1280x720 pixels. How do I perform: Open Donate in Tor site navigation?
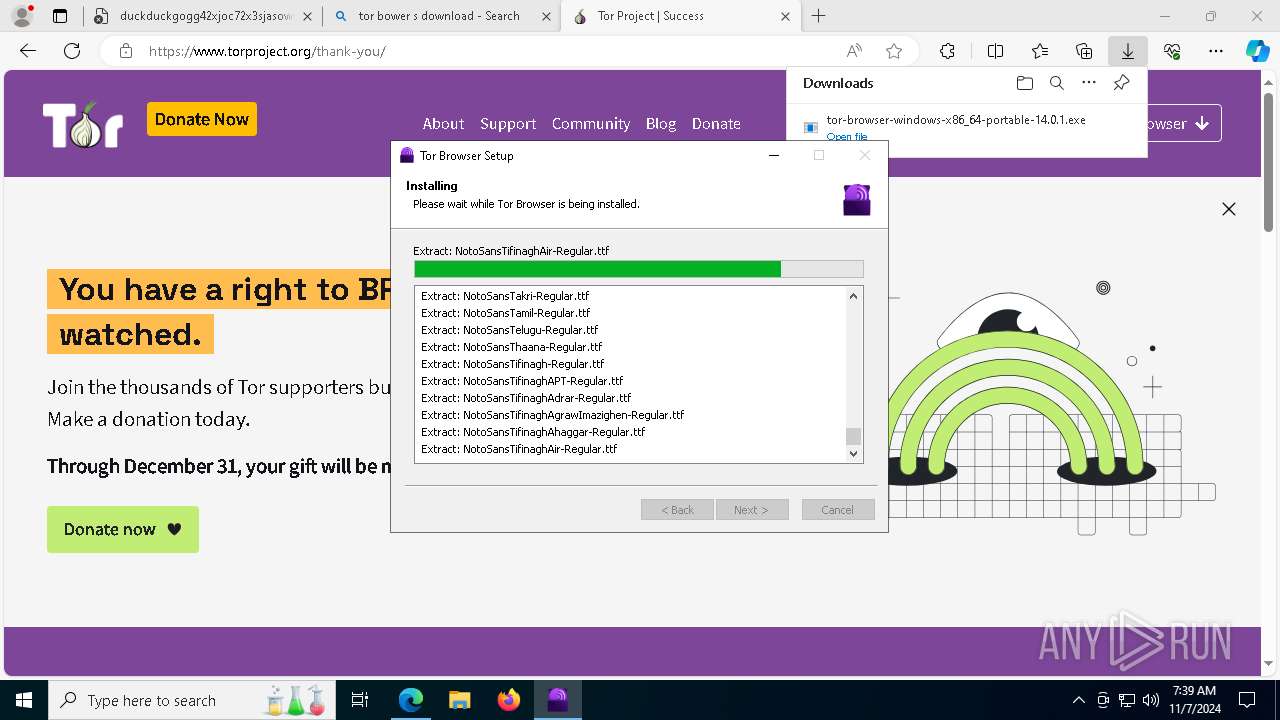coord(716,124)
